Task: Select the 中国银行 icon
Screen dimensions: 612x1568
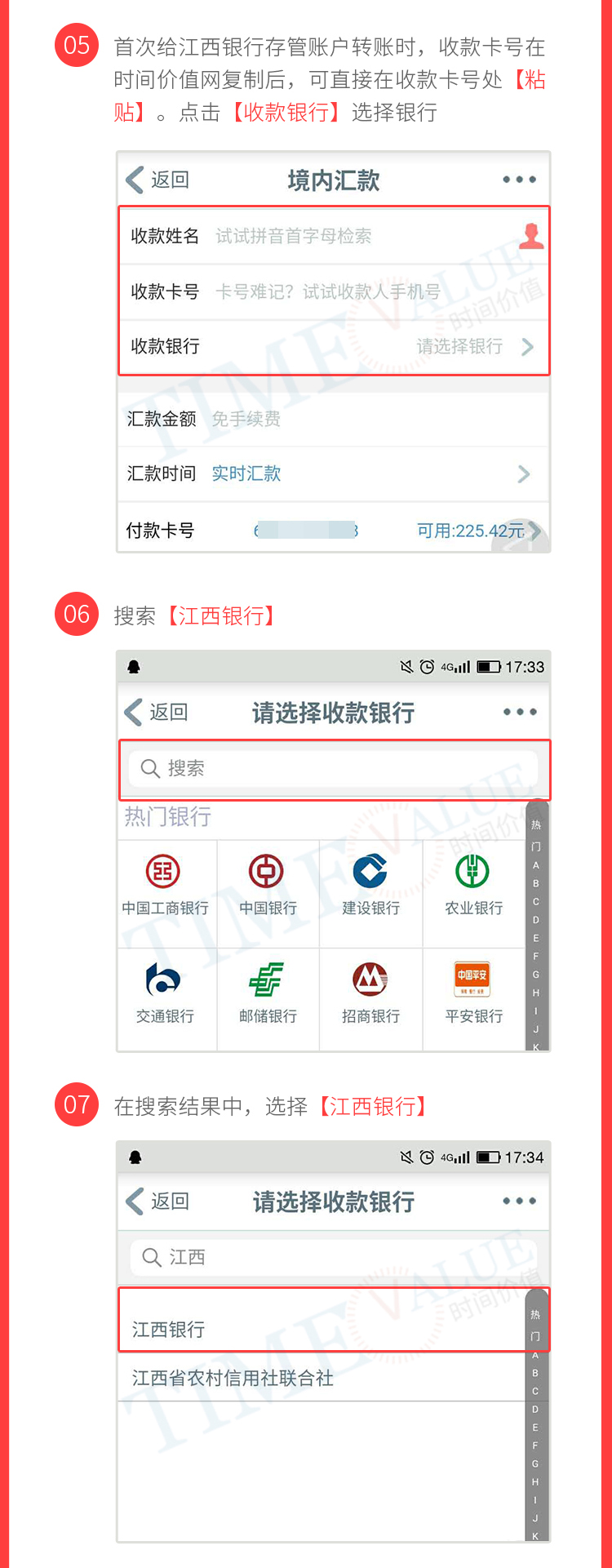Action: pyautogui.click(x=266, y=871)
